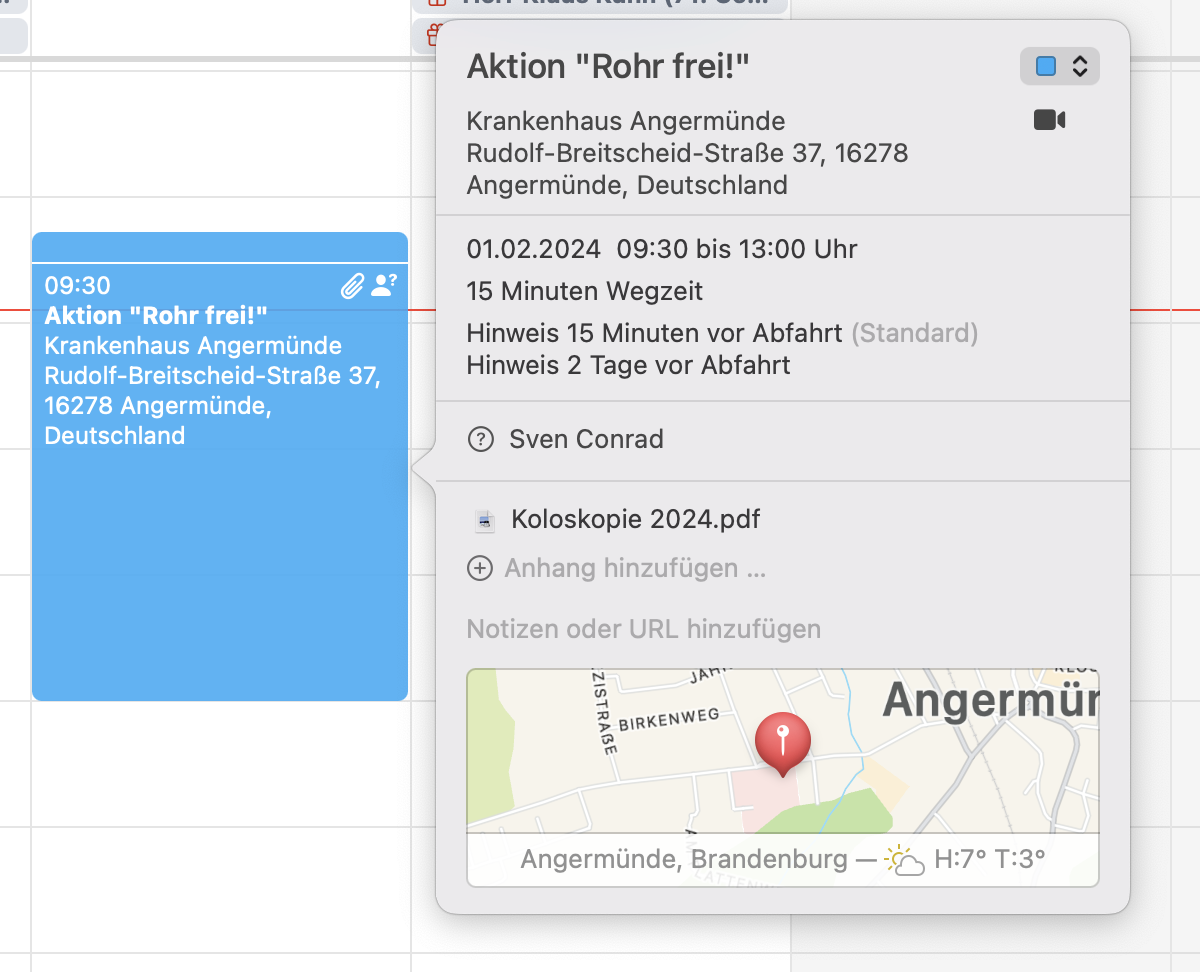Viewport: 1200px width, 972px height.
Task: Click the paperclip icon on the calendar event
Action: [352, 287]
